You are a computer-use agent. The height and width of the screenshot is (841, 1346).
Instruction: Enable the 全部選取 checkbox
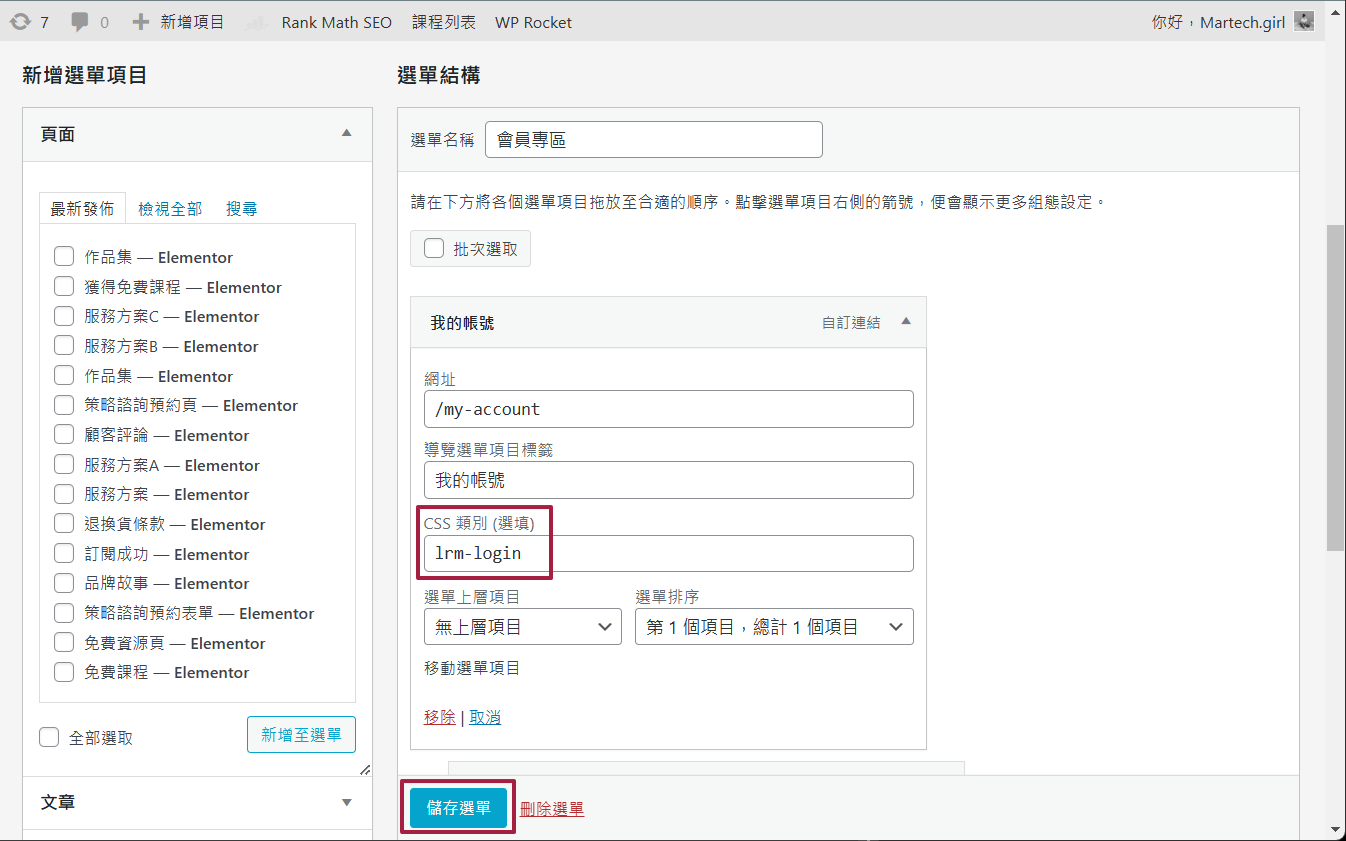pos(49,737)
